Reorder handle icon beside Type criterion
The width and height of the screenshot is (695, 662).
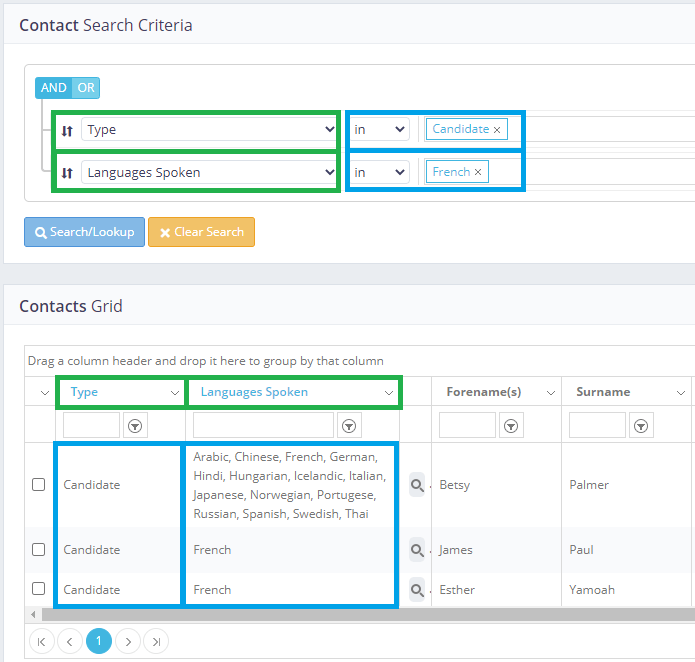[67, 131]
